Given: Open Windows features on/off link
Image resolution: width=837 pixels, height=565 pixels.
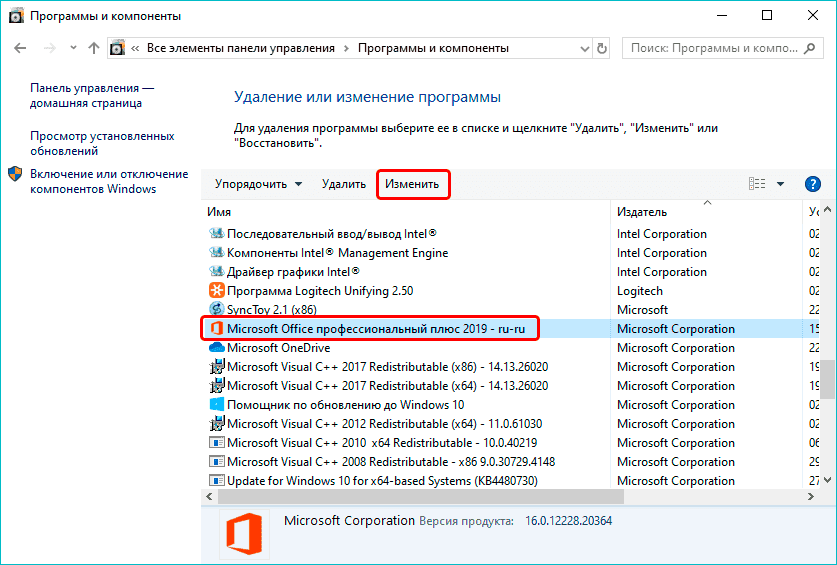Looking at the screenshot, I should 109,181.
